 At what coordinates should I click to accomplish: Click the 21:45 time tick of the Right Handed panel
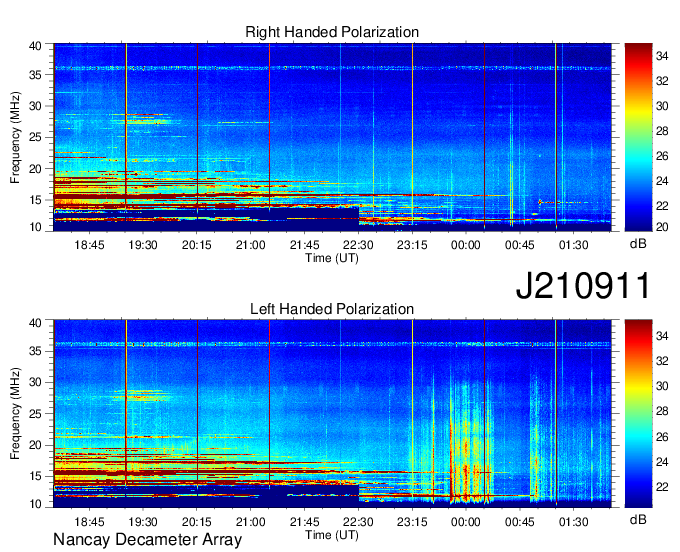304,245
